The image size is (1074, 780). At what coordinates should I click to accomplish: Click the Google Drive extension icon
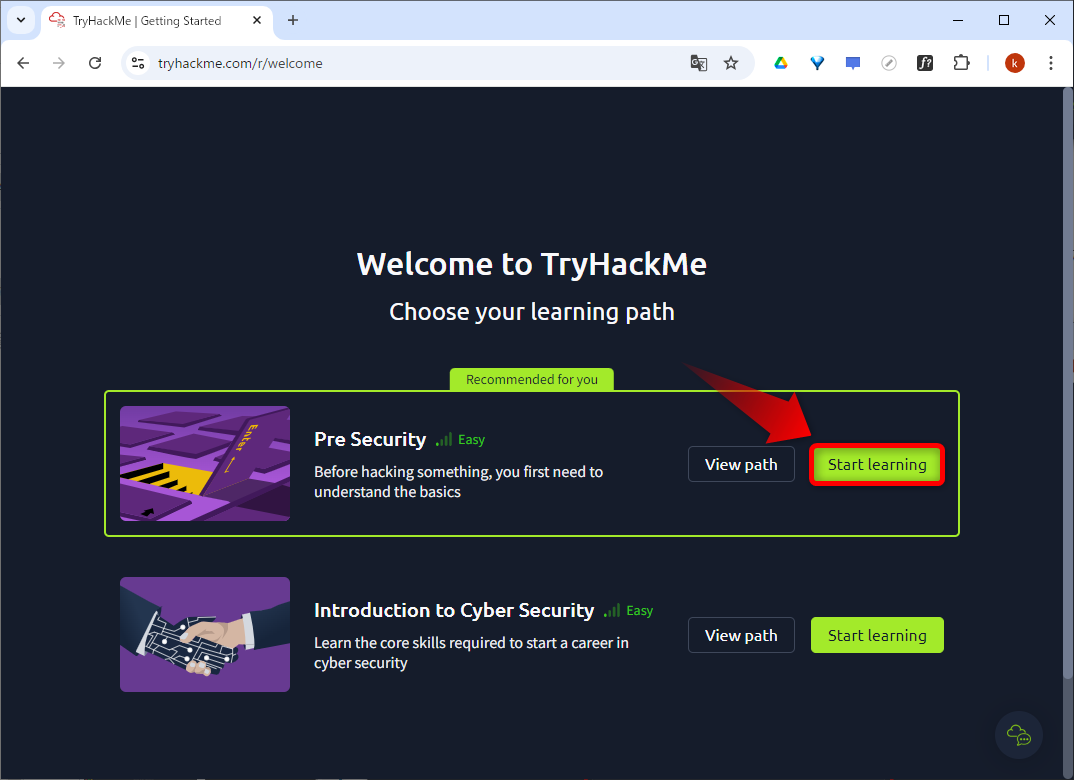(780, 62)
